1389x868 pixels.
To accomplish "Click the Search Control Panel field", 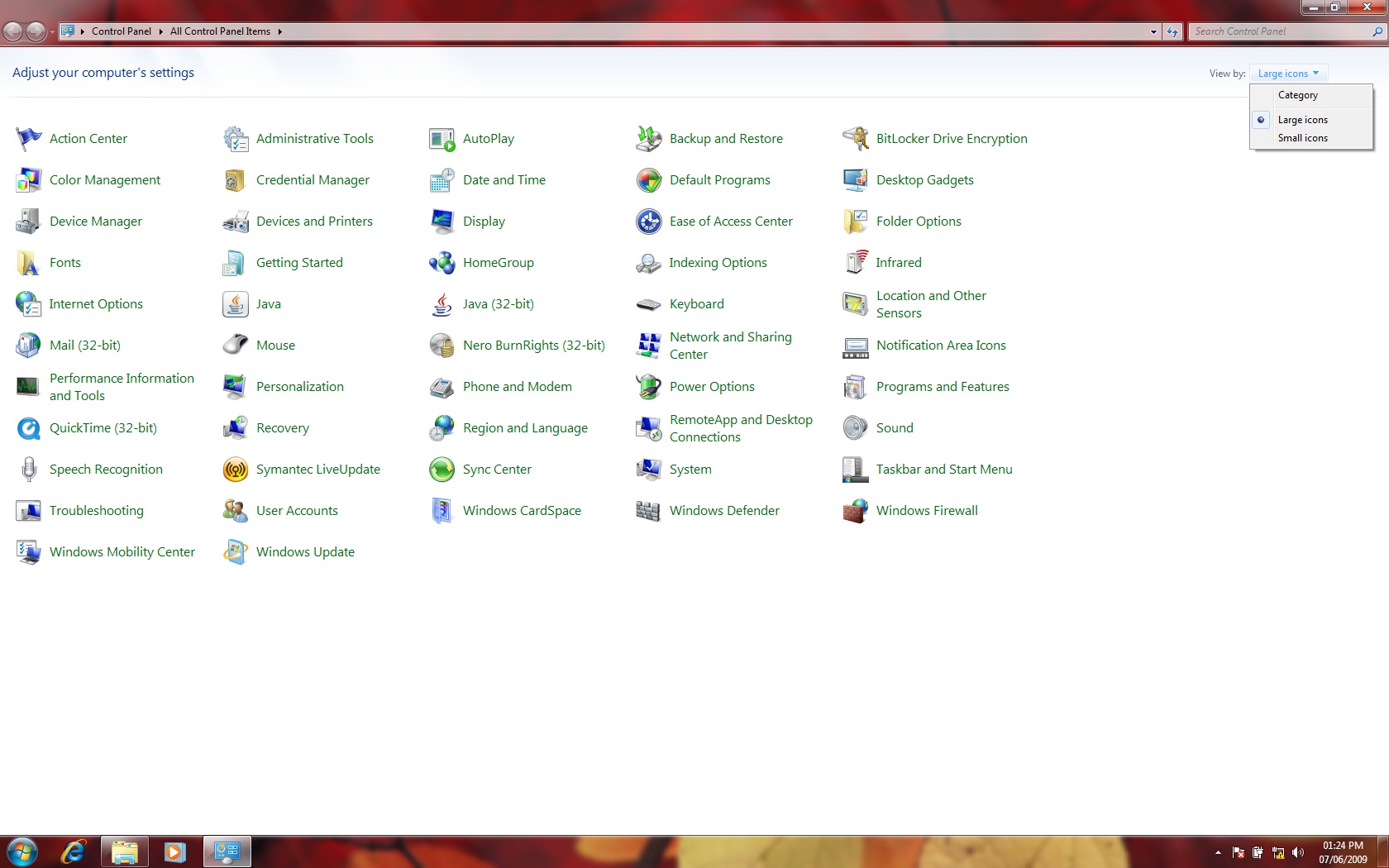I will [x=1281, y=31].
